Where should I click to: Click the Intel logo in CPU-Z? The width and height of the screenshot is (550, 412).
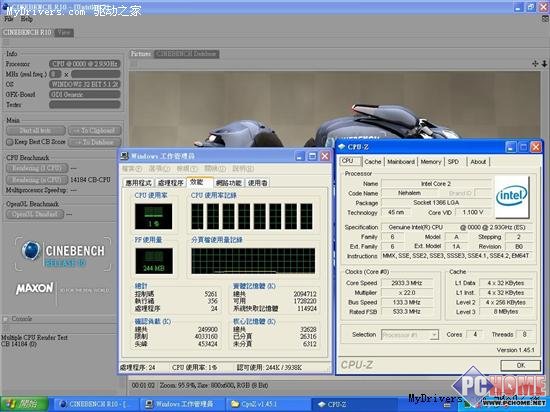point(512,197)
